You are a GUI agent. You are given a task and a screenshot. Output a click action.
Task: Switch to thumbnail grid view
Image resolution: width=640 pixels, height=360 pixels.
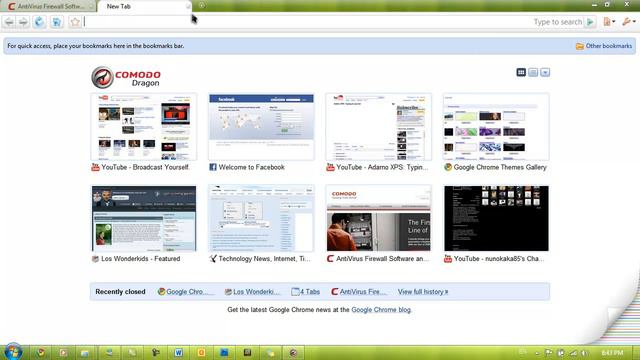click(x=521, y=72)
